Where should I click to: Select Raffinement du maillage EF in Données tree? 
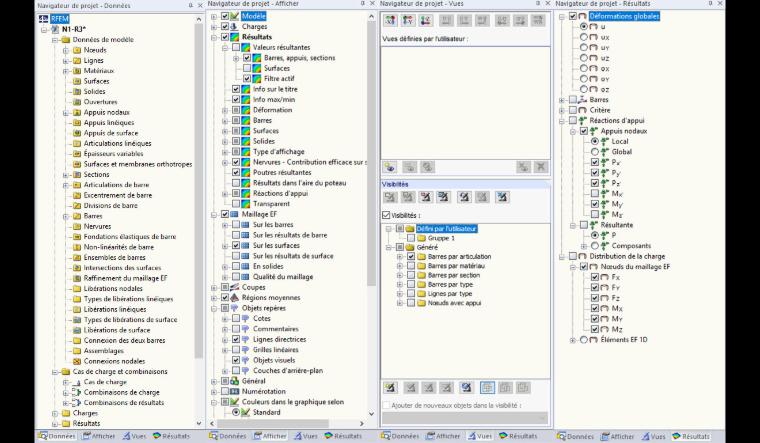click(x=126, y=278)
